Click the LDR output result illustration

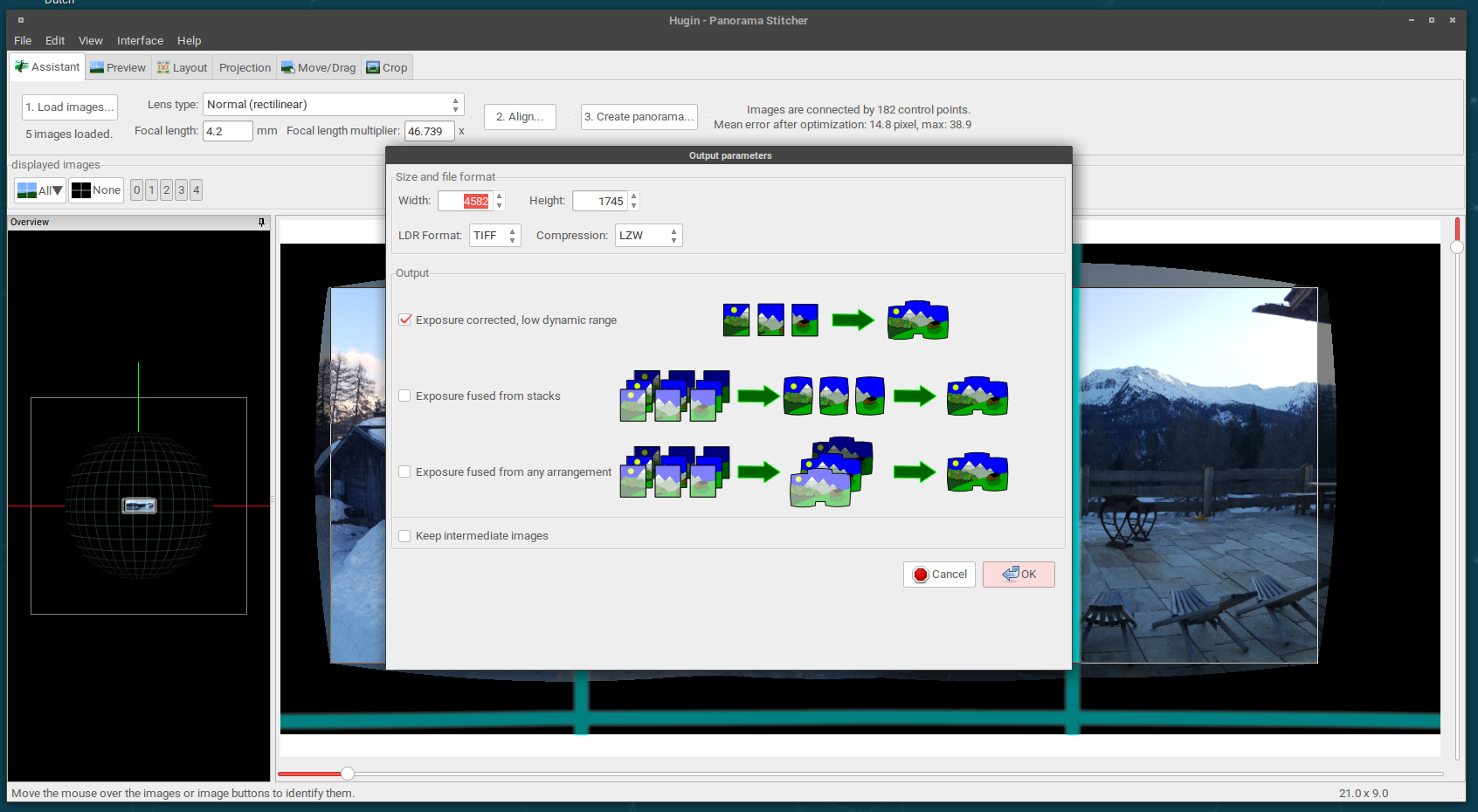tap(918, 320)
